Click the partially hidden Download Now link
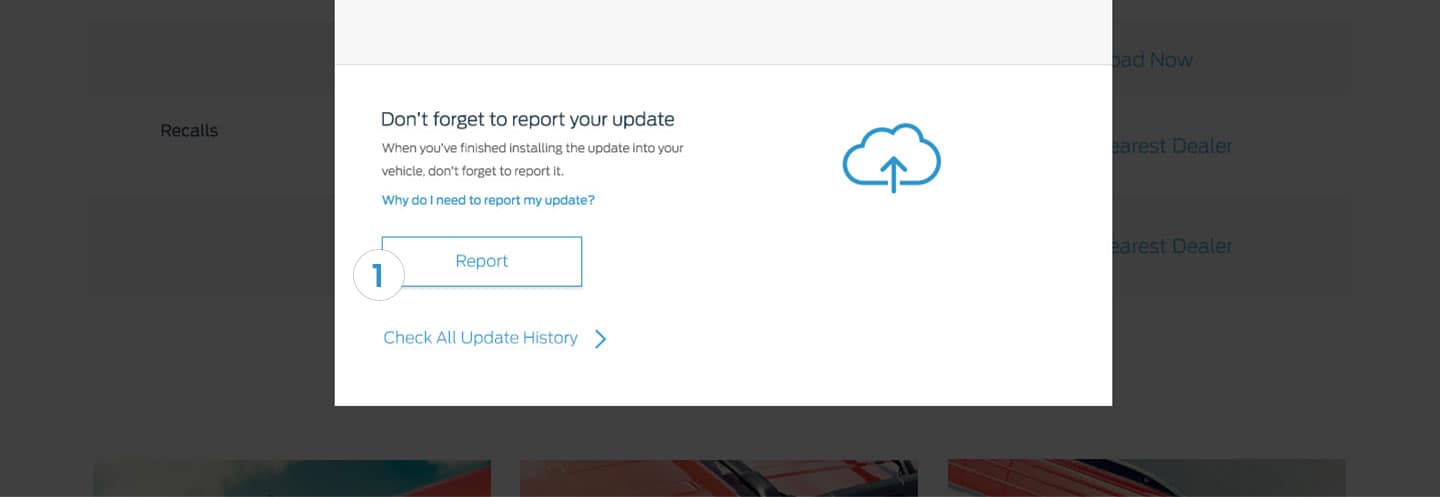The image size is (1440, 497). [1152, 60]
